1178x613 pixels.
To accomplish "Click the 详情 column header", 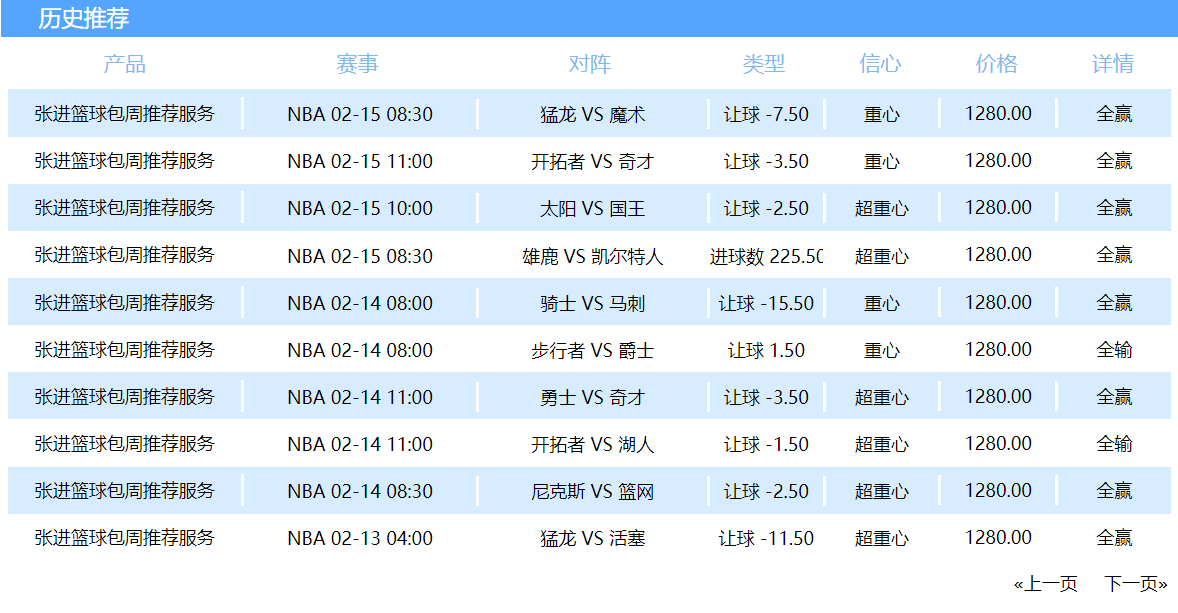I will pos(1113,64).
